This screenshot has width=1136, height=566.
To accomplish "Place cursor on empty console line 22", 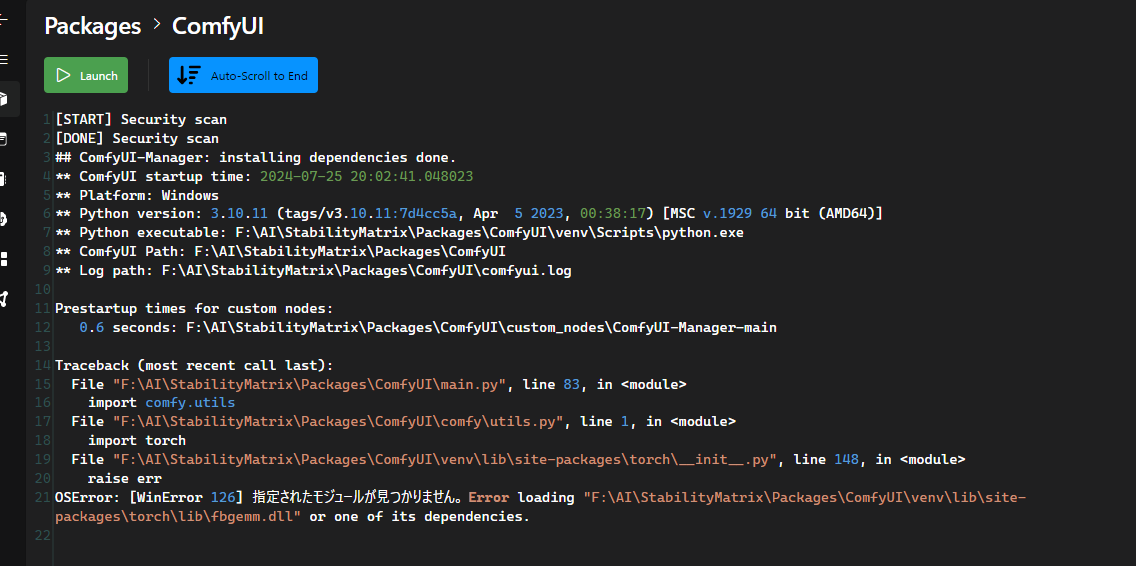I will click(x=300, y=536).
